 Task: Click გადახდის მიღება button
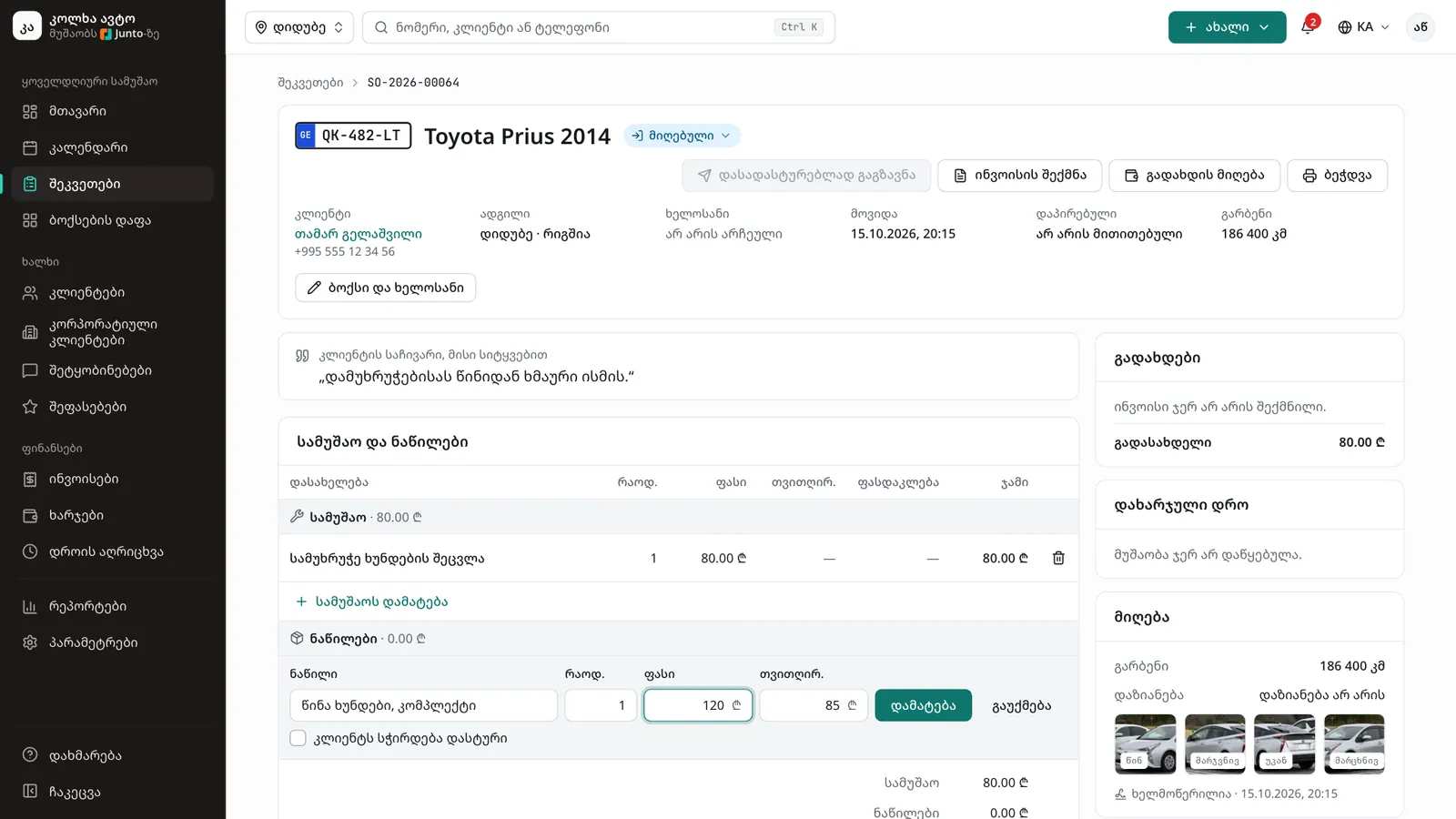coord(1194,176)
